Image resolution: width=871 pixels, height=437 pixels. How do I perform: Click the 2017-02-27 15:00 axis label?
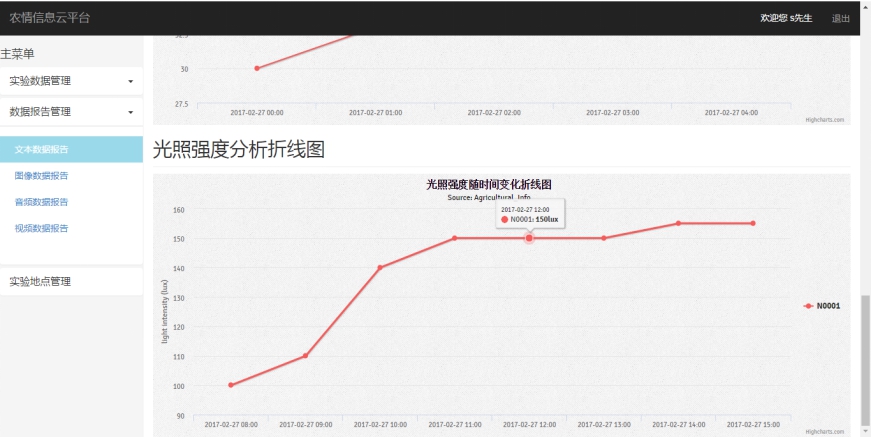pos(753,425)
